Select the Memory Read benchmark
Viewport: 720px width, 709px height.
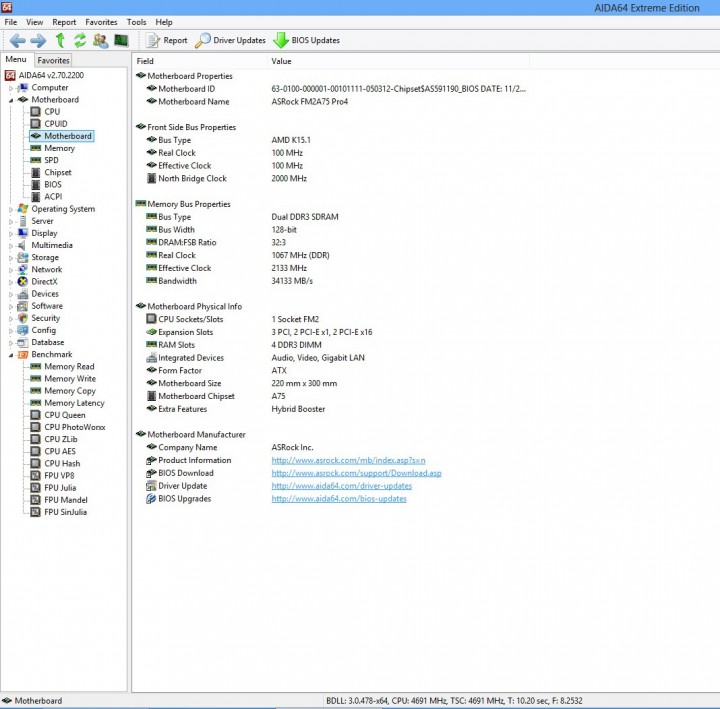[x=69, y=366]
